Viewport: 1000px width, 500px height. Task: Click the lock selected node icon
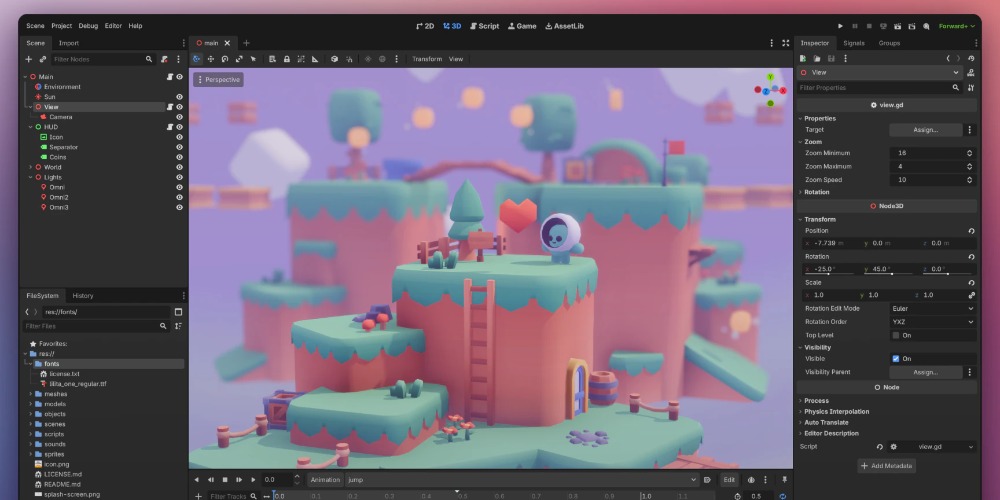tap(287, 59)
